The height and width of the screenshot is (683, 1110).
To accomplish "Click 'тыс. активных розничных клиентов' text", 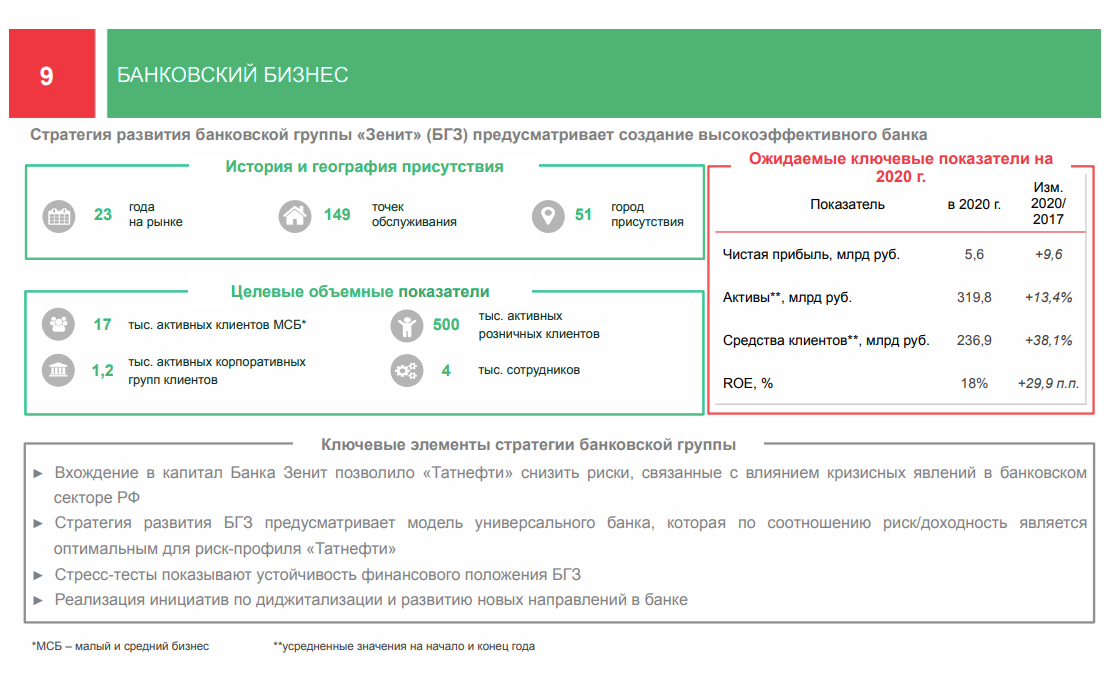I will (x=539, y=325).
